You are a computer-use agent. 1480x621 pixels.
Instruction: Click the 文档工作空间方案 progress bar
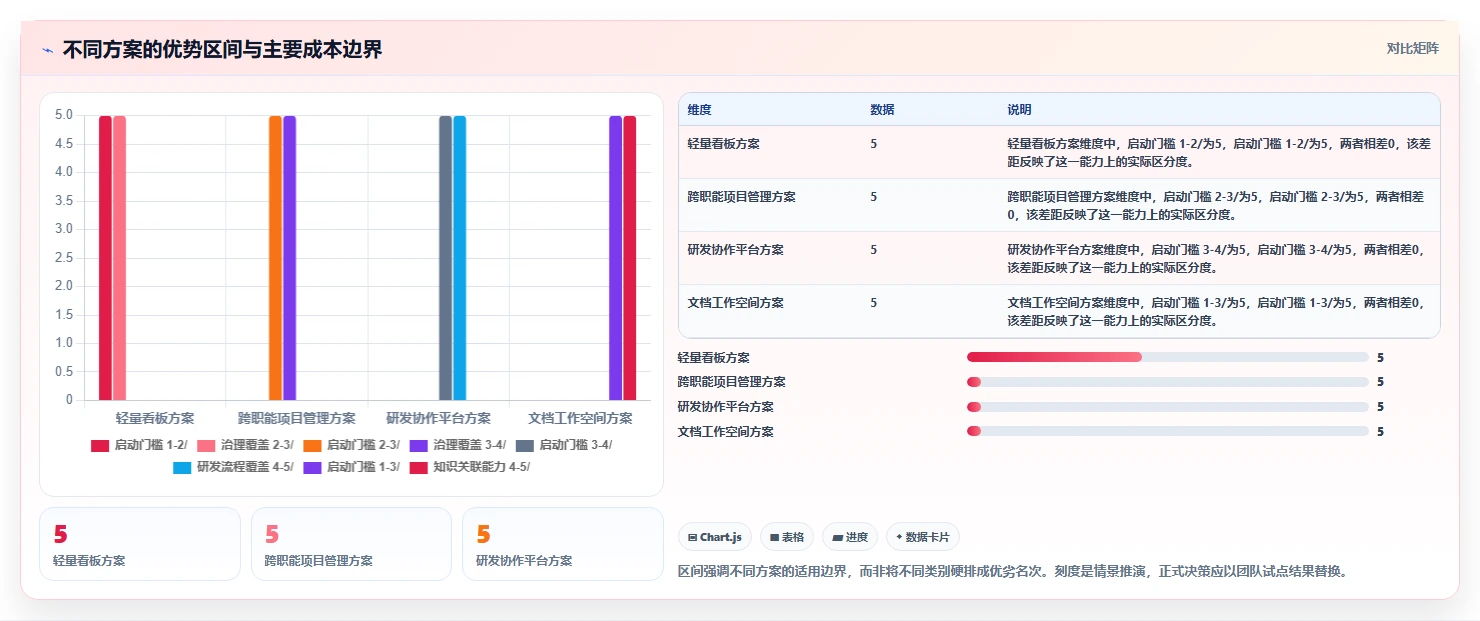[x=1168, y=432]
